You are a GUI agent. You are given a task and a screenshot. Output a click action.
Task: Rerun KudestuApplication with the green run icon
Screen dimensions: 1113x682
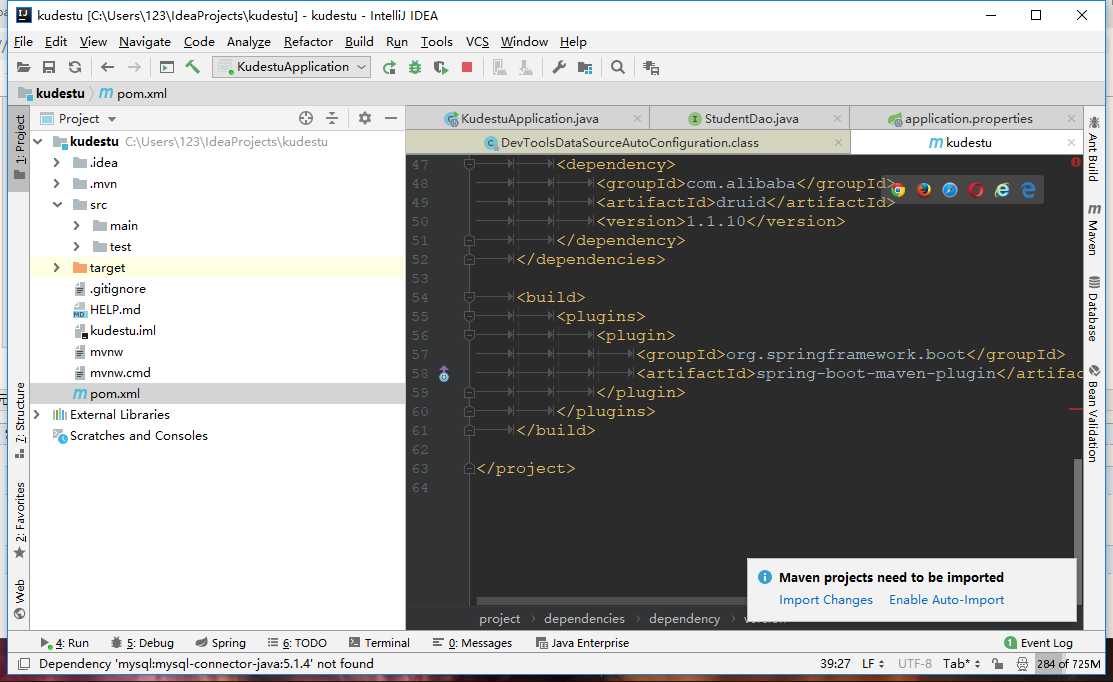[389, 67]
